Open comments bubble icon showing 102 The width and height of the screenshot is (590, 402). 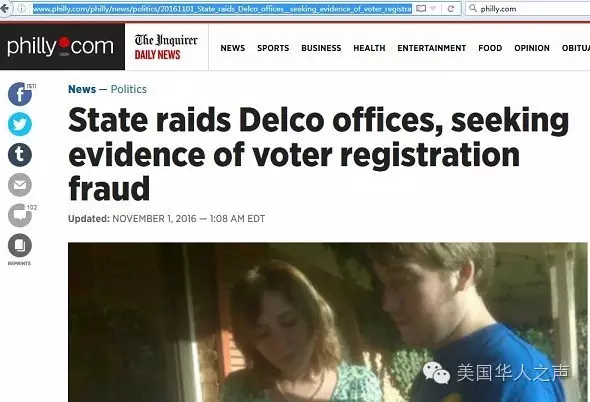(x=20, y=215)
